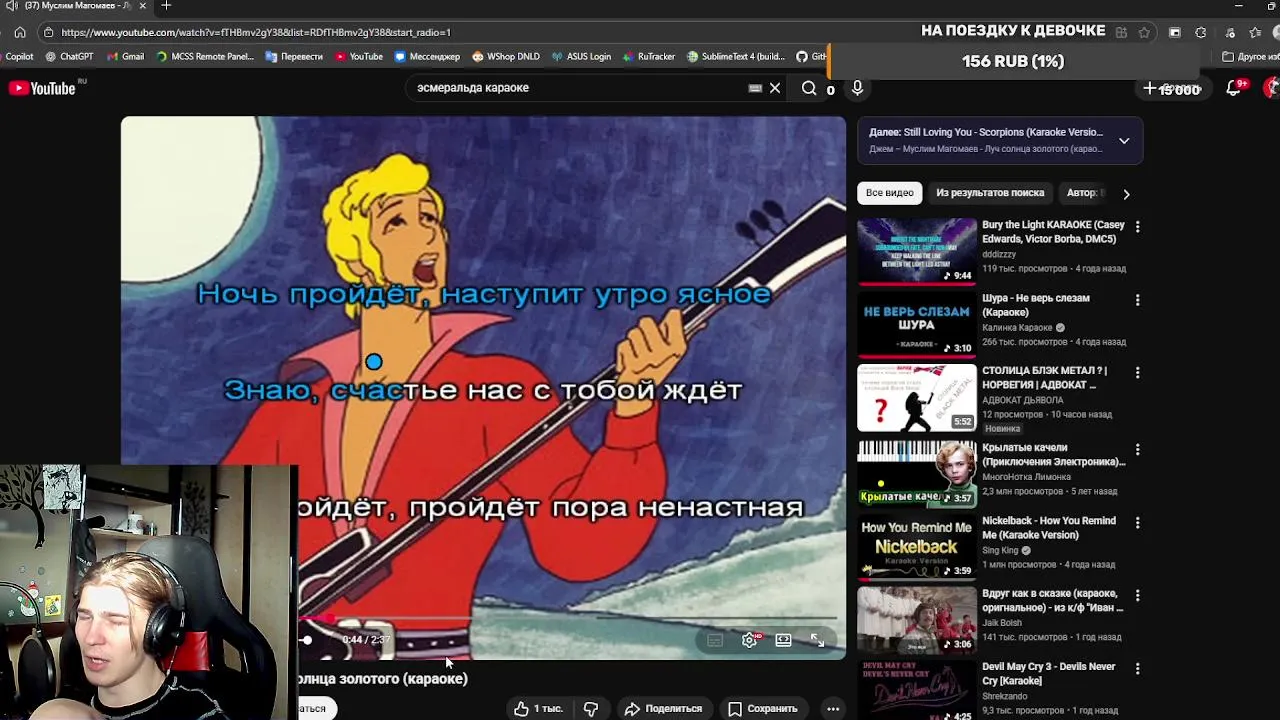Like the video with thumbs up
The width and height of the screenshot is (1280, 720).
pos(539,708)
